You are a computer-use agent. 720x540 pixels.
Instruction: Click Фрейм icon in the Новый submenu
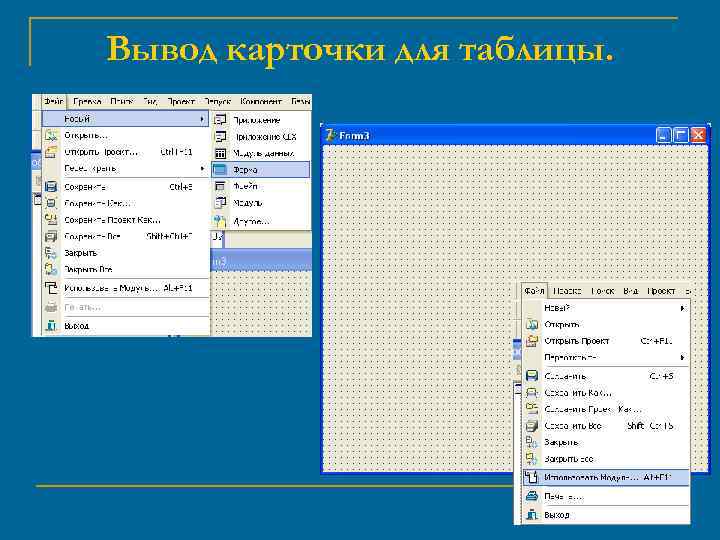point(221,186)
